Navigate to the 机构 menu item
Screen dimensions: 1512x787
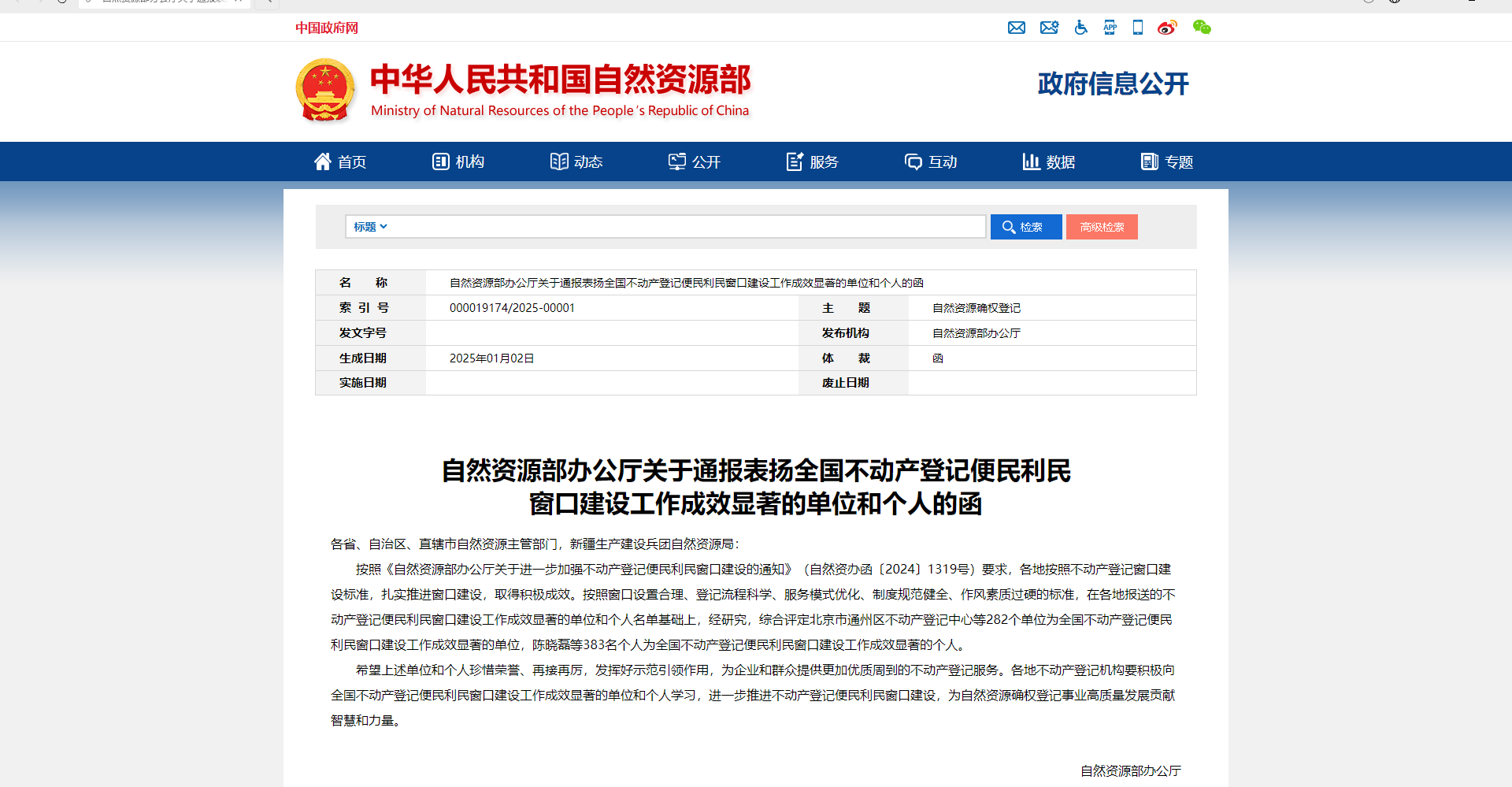[x=458, y=161]
